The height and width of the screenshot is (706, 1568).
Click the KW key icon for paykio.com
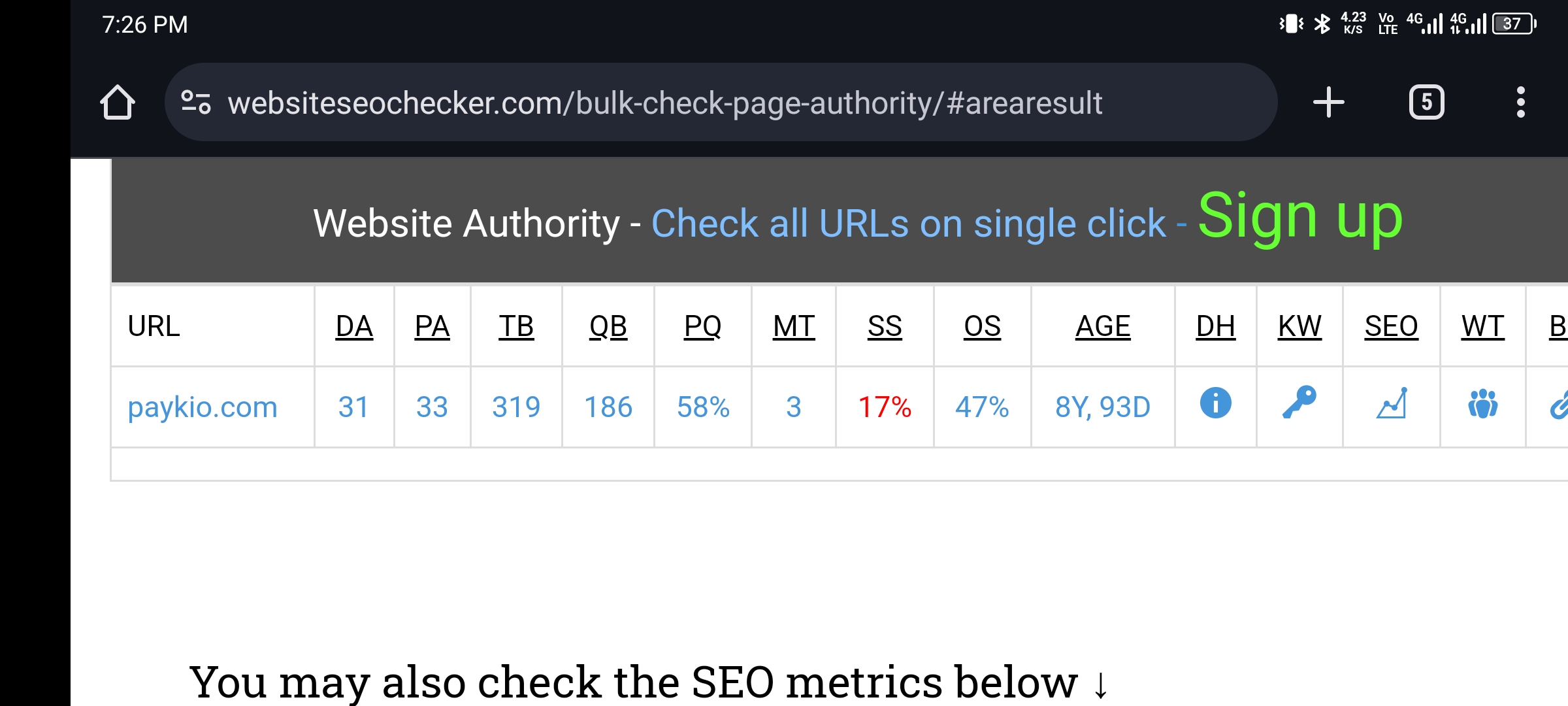[1299, 403]
